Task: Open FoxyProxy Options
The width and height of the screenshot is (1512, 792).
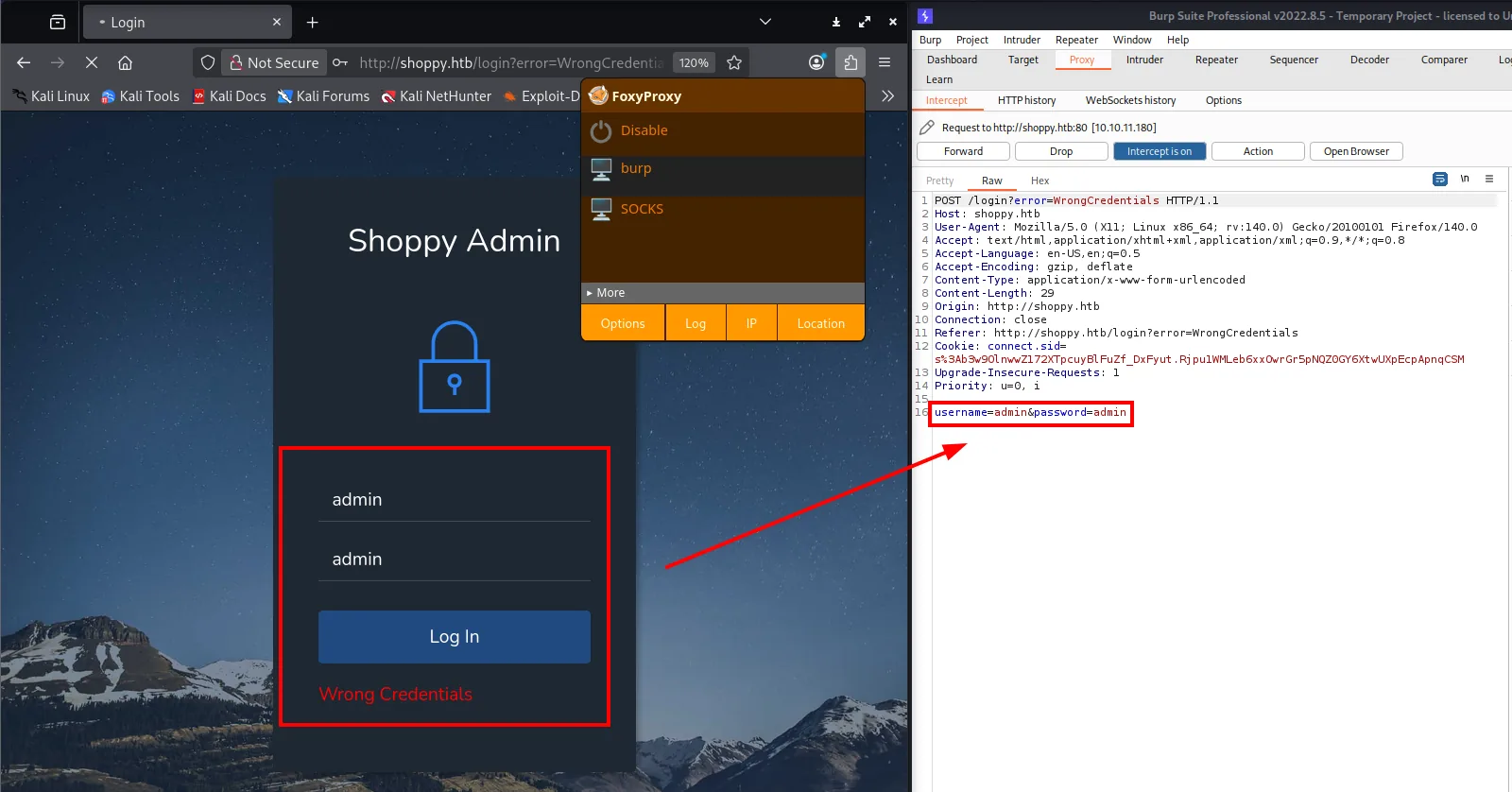Action: click(623, 323)
